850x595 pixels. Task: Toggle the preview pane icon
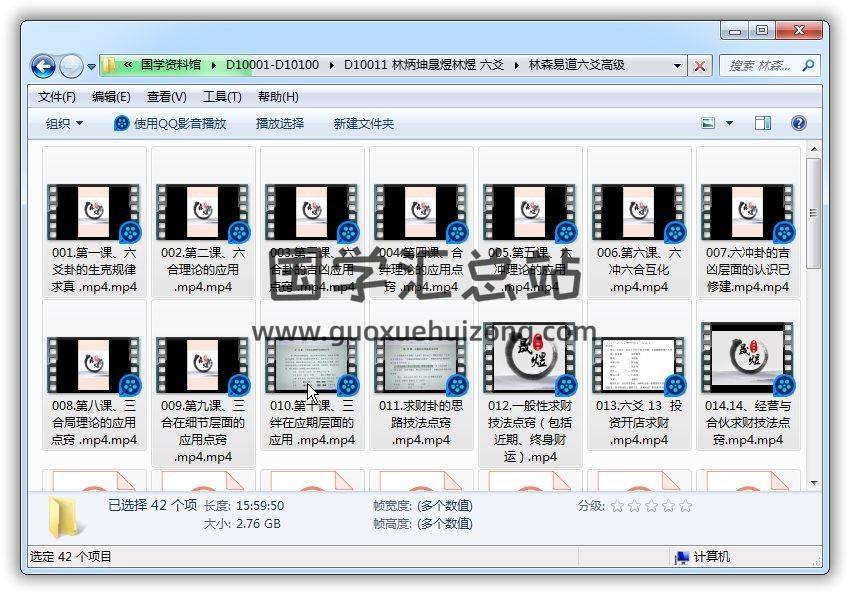(x=763, y=123)
